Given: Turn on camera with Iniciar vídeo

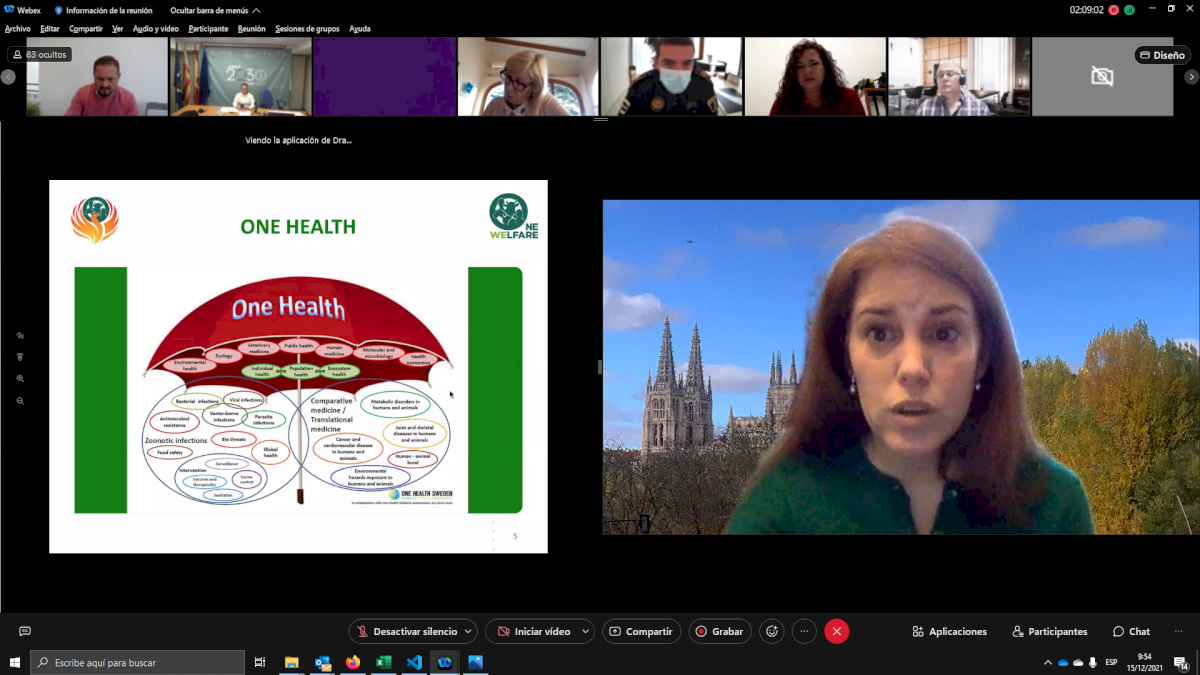Looking at the screenshot, I should 532,632.
